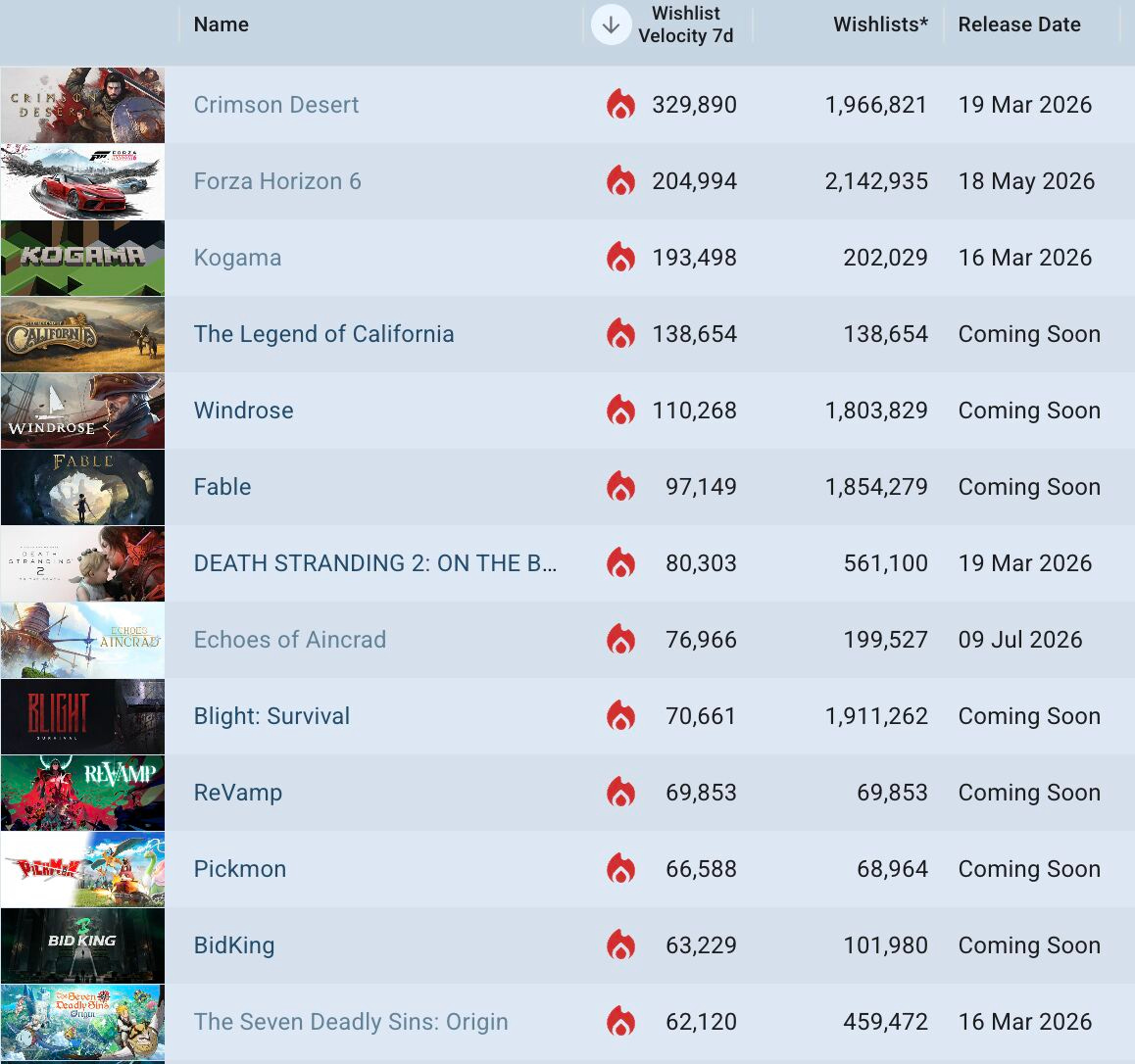Open the Echoes of Aincrad link
Image resolution: width=1135 pixels, height=1064 pixels.
point(289,640)
